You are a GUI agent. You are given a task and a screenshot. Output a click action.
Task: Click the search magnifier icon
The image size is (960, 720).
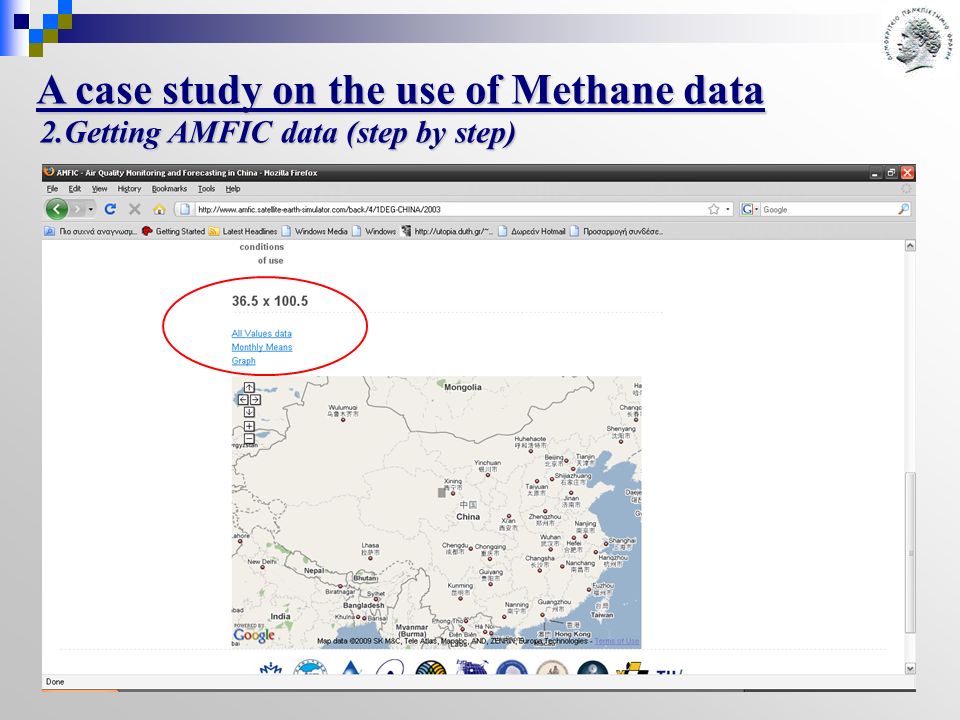[x=903, y=209]
